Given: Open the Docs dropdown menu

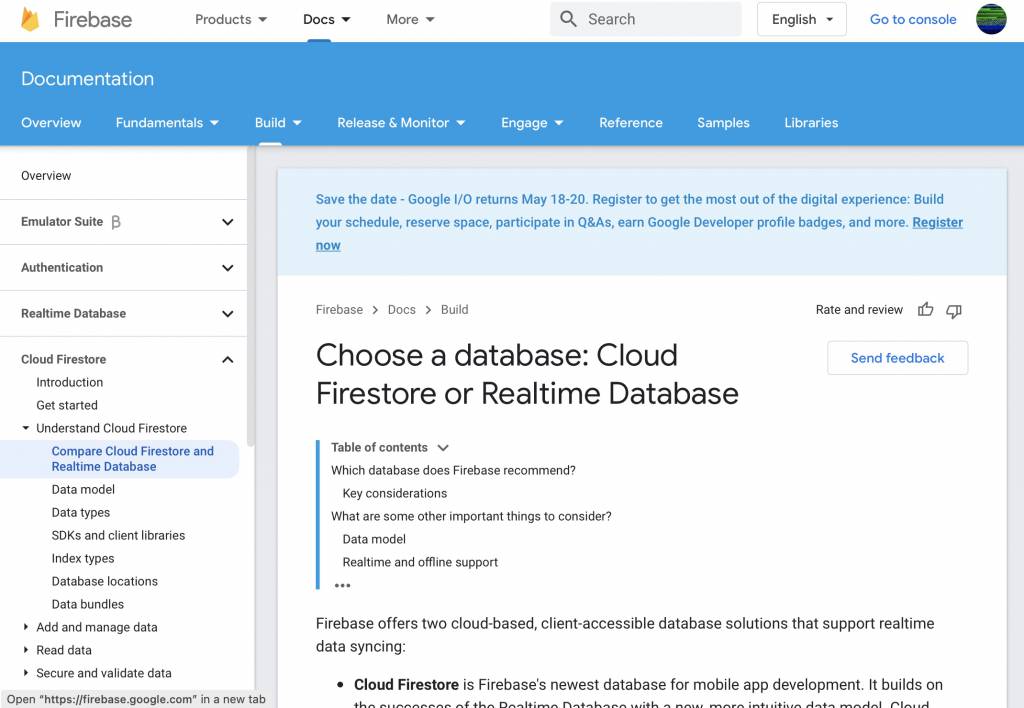Looking at the screenshot, I should [x=327, y=20].
